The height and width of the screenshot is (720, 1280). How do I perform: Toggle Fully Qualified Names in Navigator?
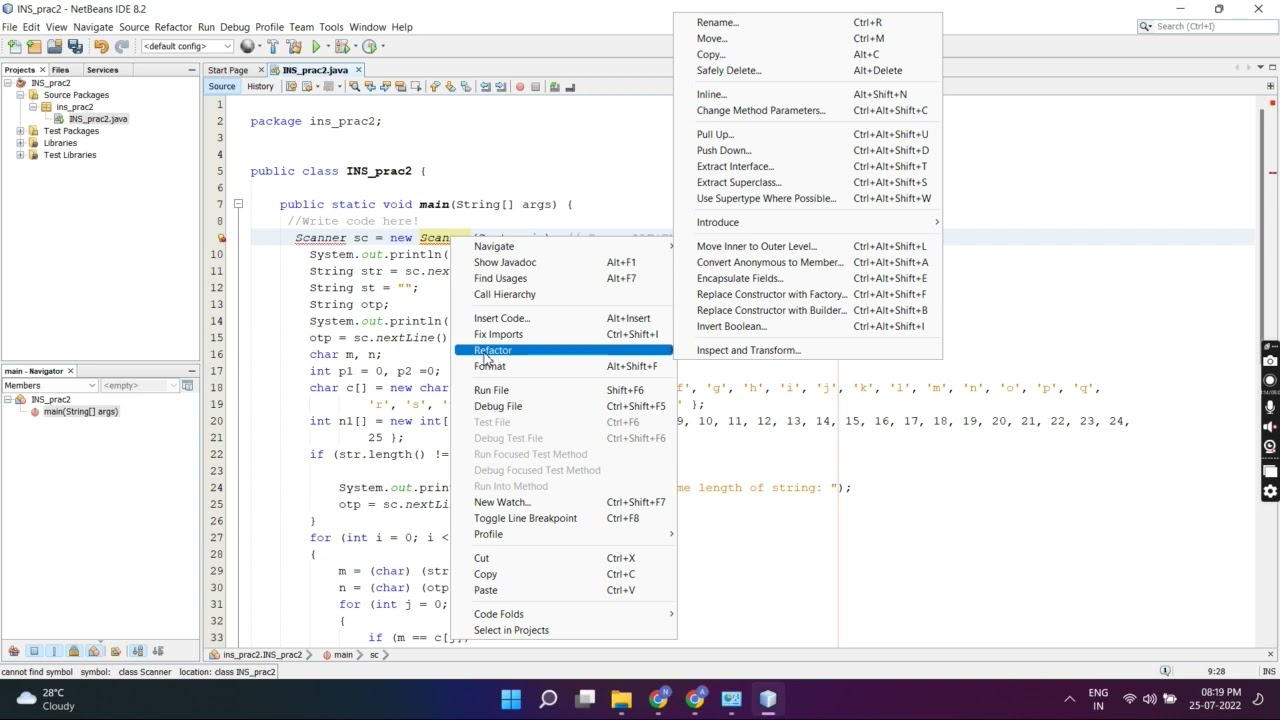(116, 651)
